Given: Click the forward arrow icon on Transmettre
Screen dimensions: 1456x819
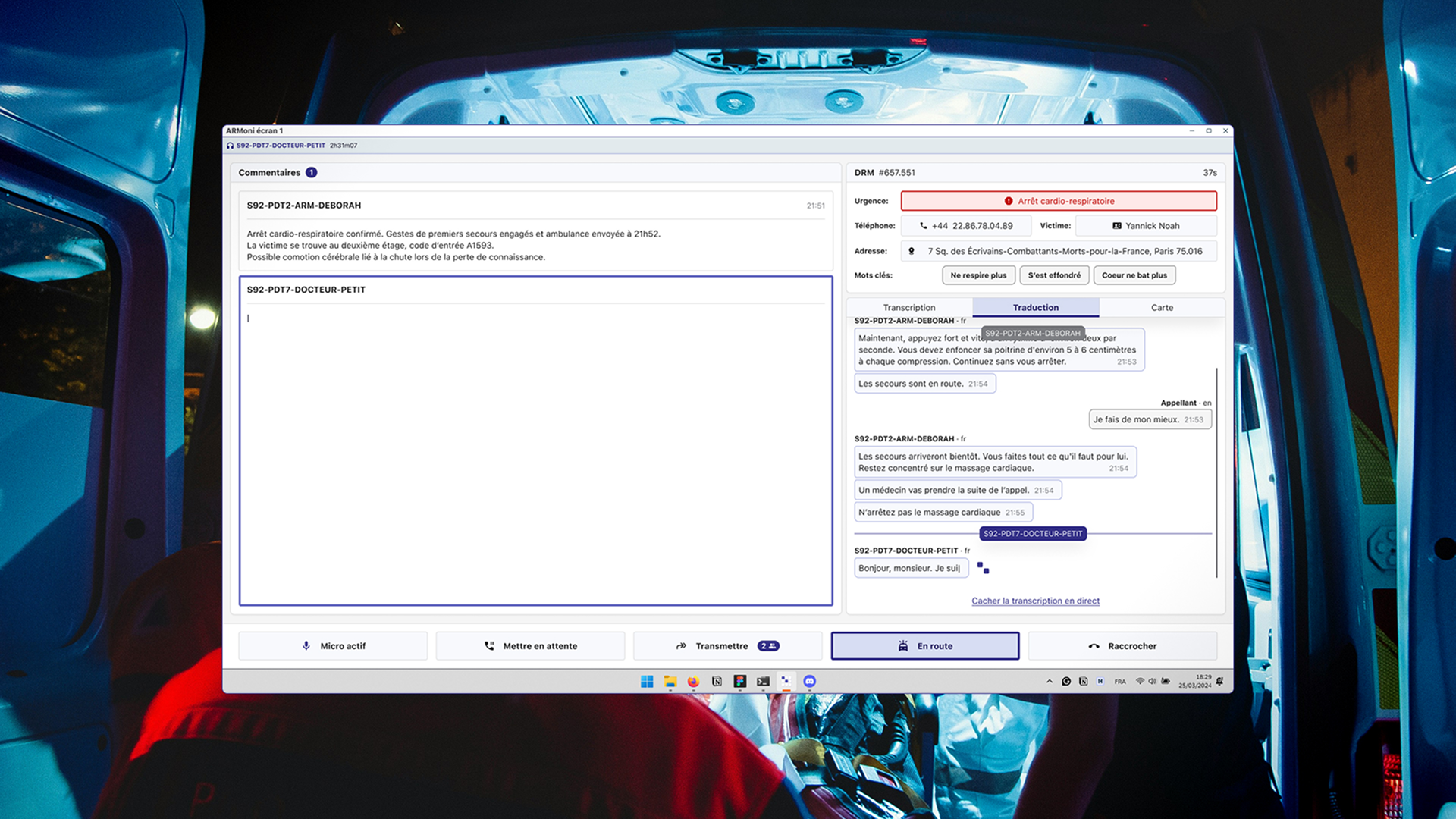Looking at the screenshot, I should coord(681,646).
